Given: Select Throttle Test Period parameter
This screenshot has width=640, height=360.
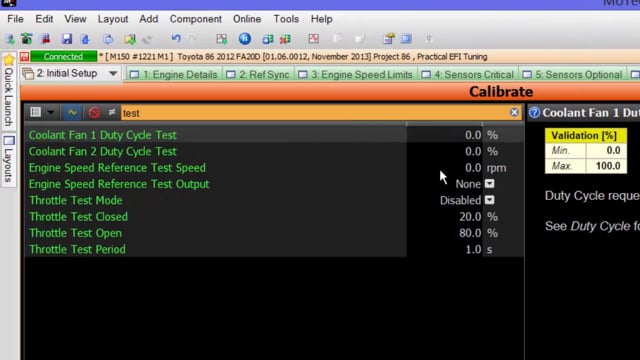Looking at the screenshot, I should [x=77, y=249].
